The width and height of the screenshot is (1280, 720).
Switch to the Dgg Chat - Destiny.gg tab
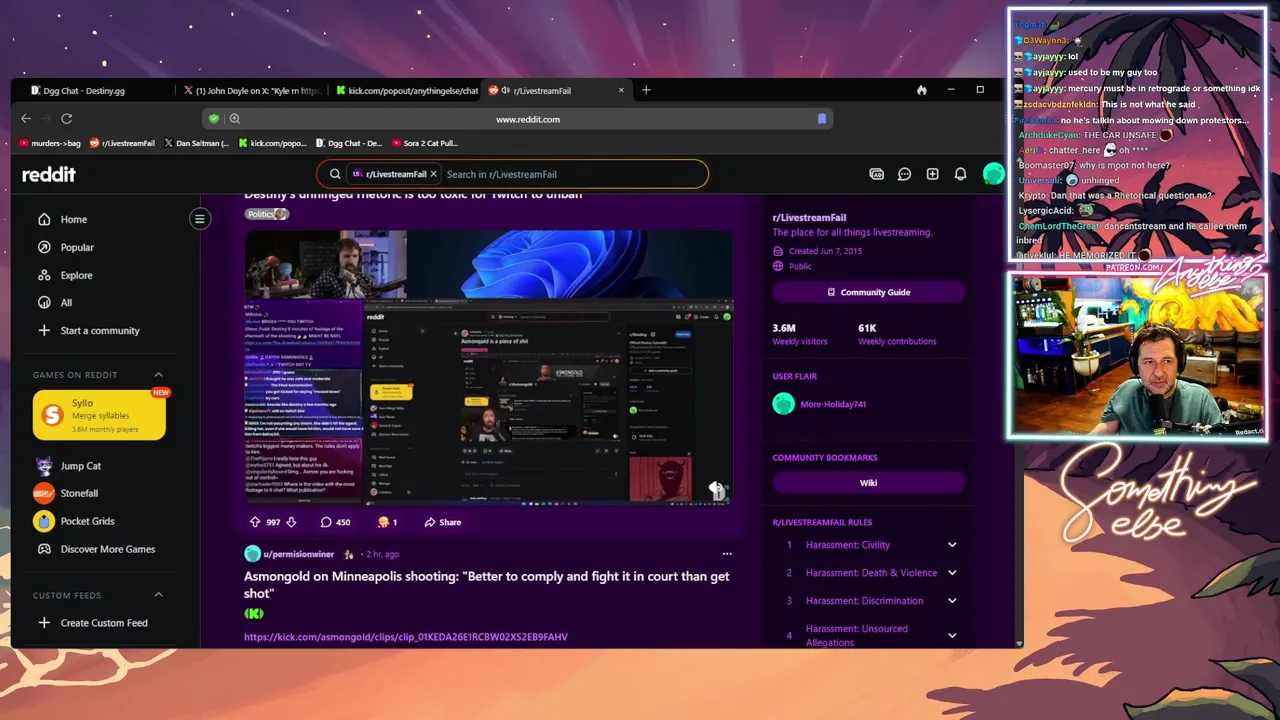92,90
